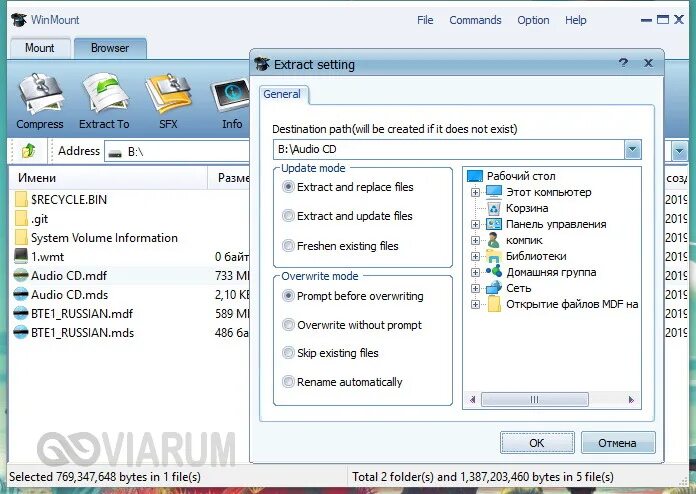Click the Библиотеки libraries icon

click(494, 256)
